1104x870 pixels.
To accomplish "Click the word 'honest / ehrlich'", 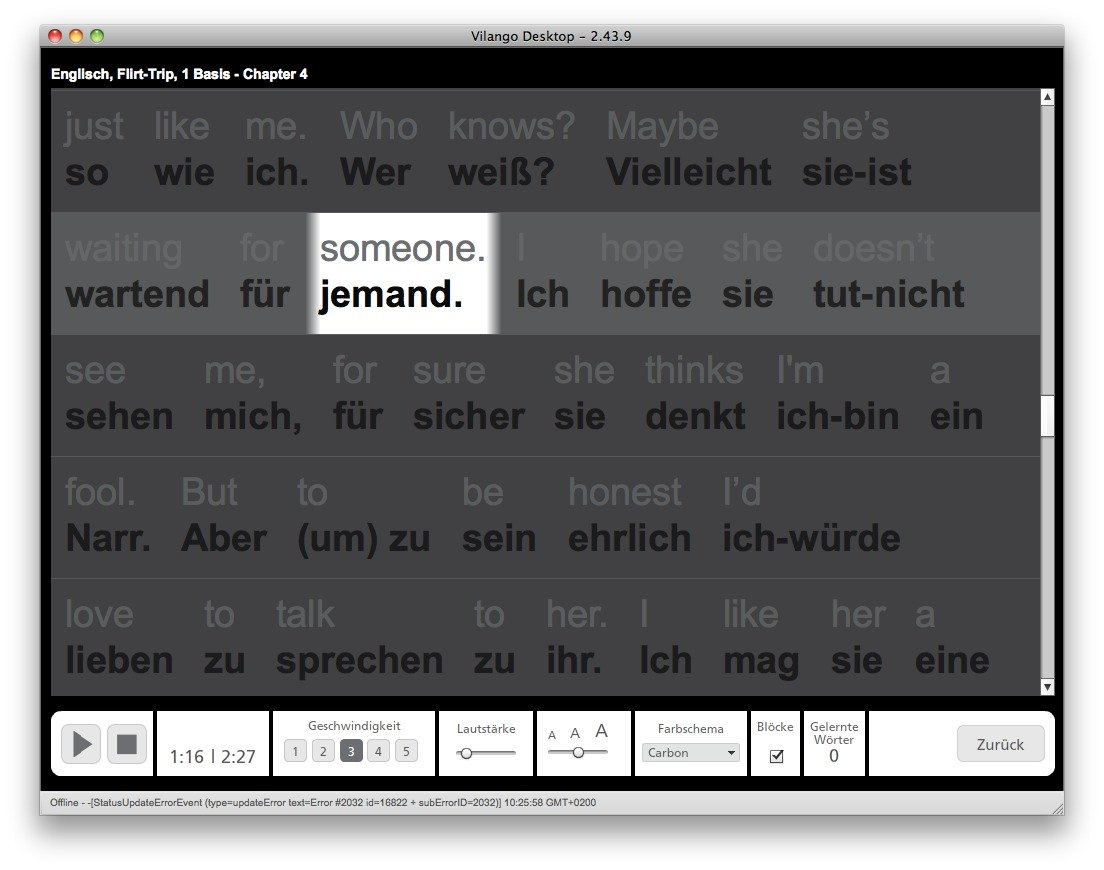I will coord(629,516).
